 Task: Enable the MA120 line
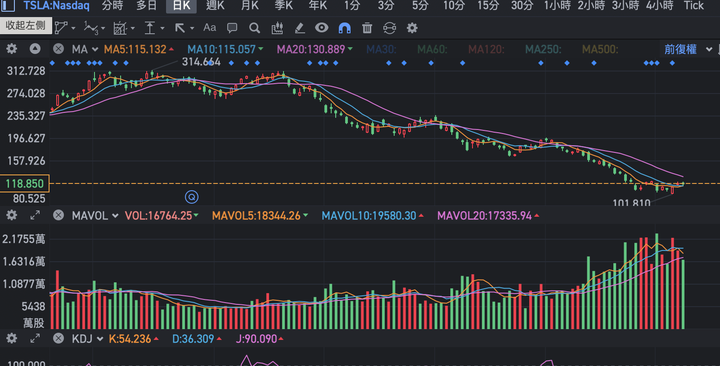(486, 49)
